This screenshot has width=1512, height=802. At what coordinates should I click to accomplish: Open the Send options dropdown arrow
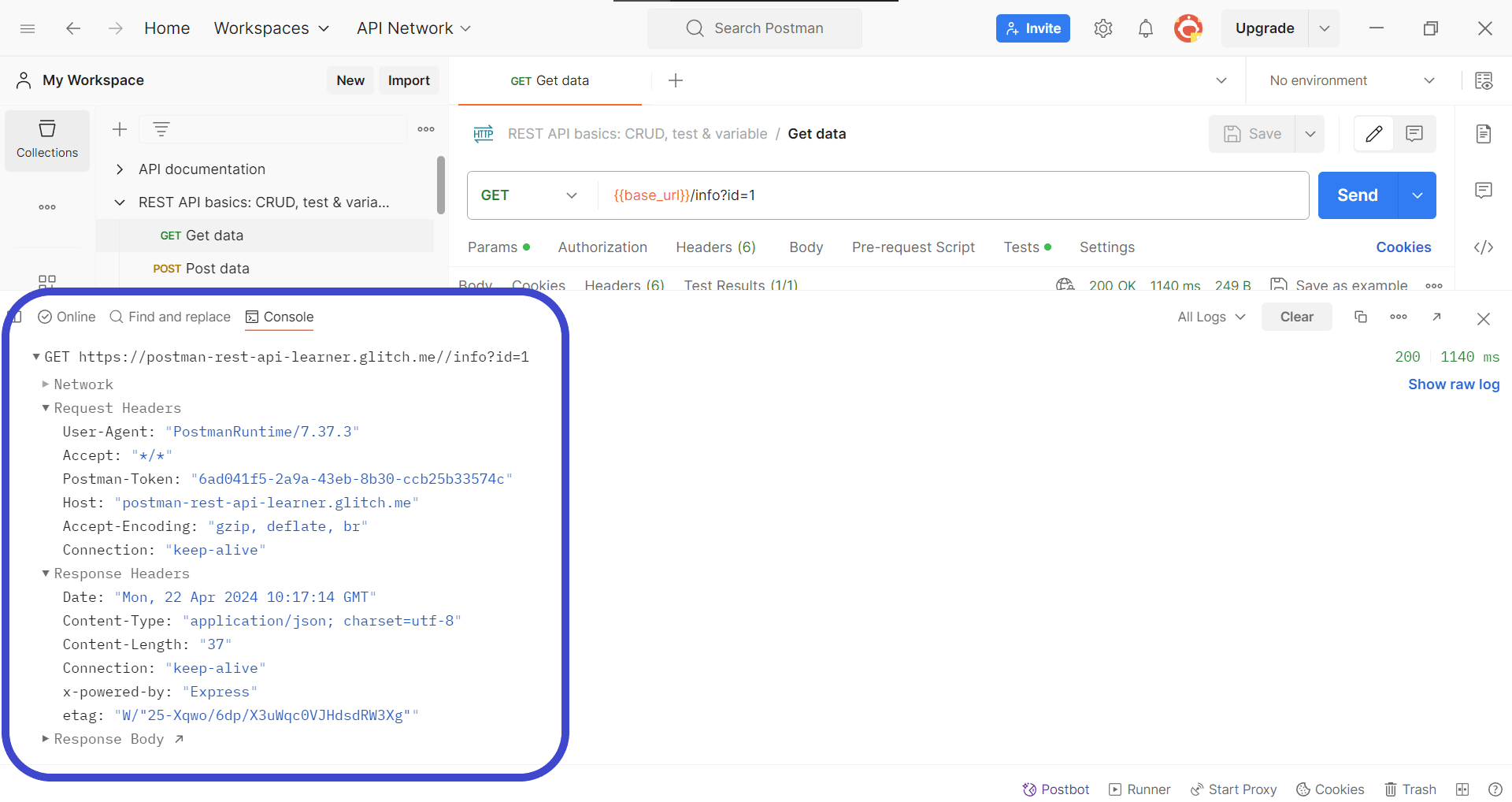click(1417, 195)
